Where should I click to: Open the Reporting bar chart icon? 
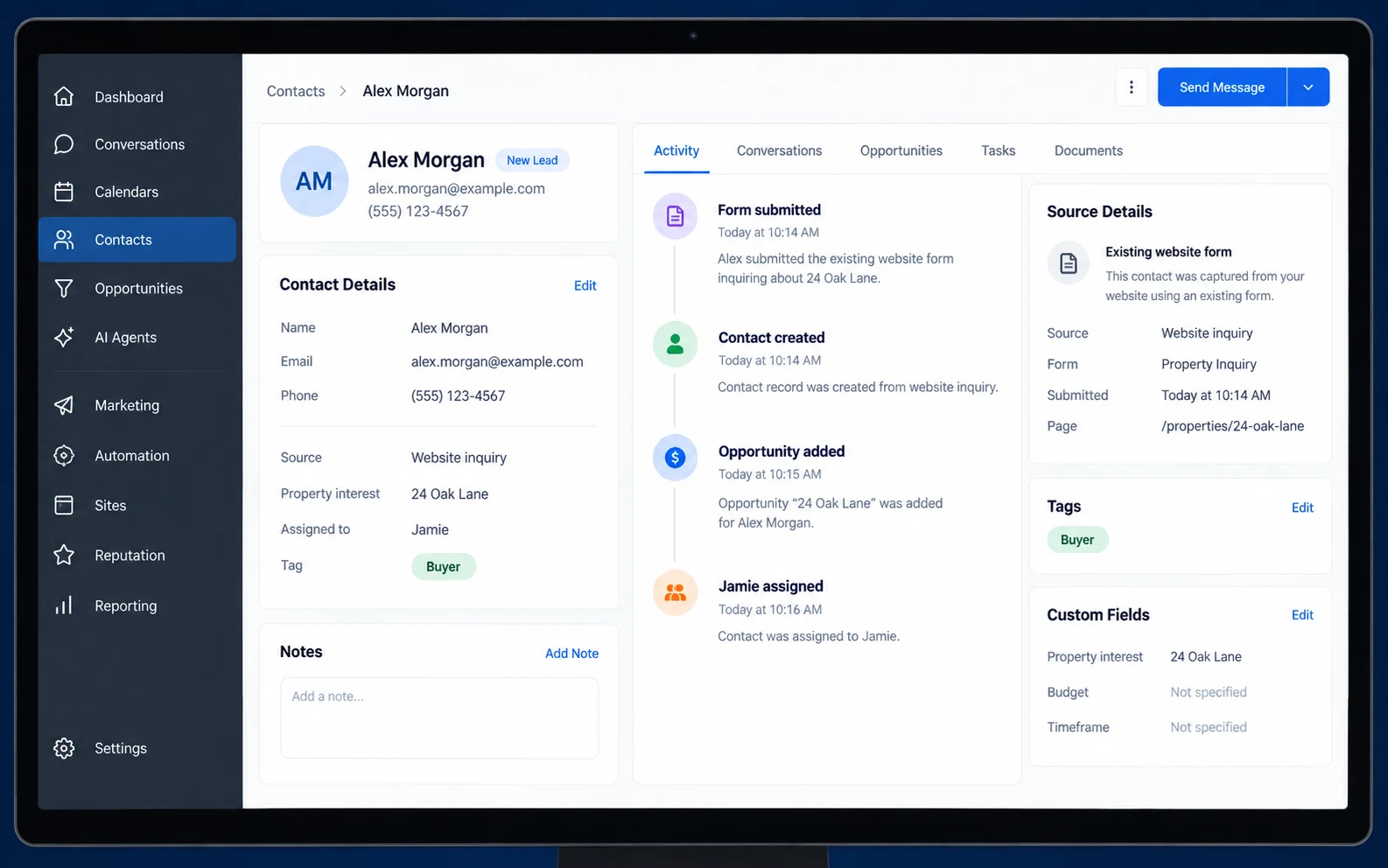[64, 605]
